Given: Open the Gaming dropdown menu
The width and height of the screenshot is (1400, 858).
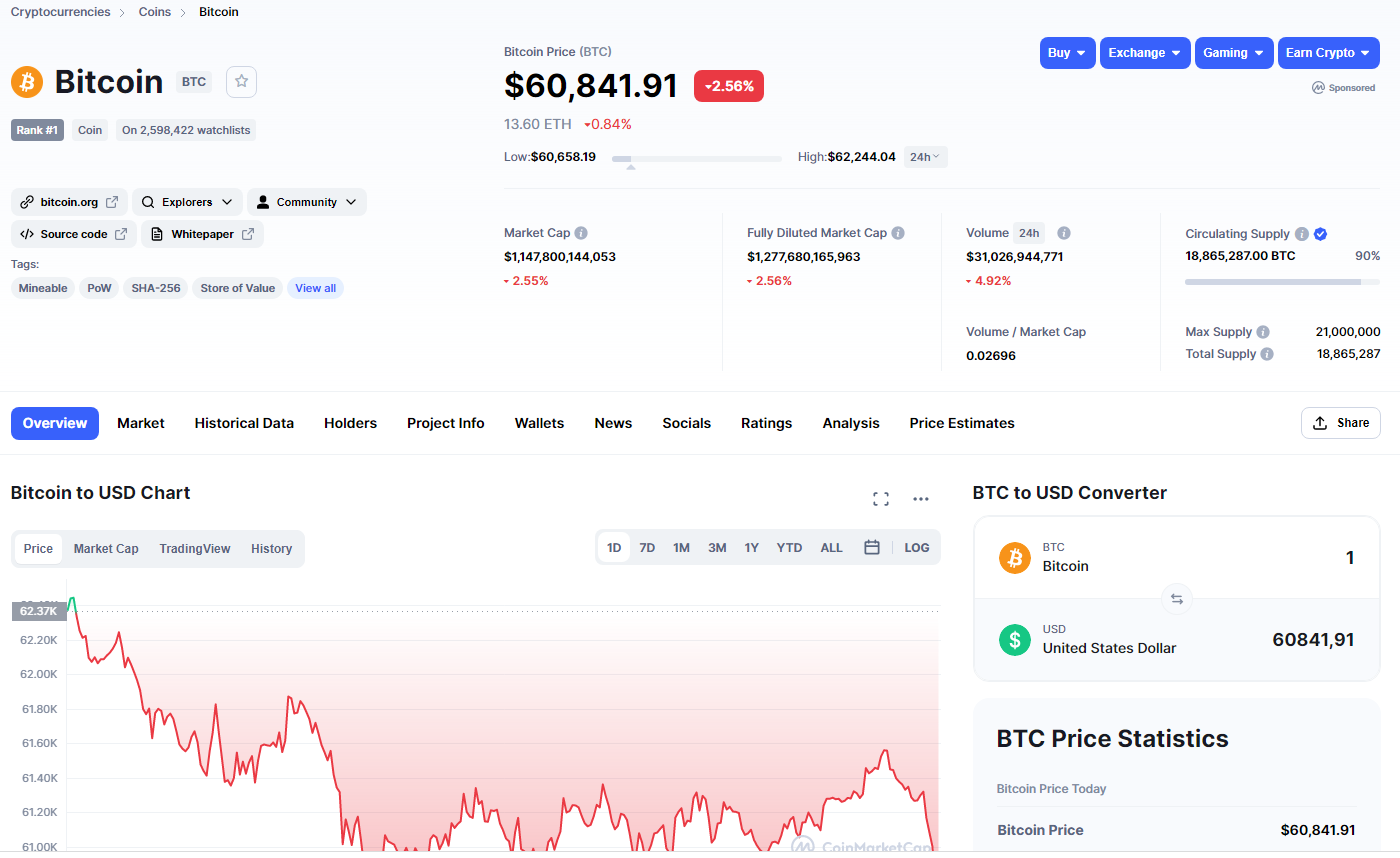Looking at the screenshot, I should 1234,53.
